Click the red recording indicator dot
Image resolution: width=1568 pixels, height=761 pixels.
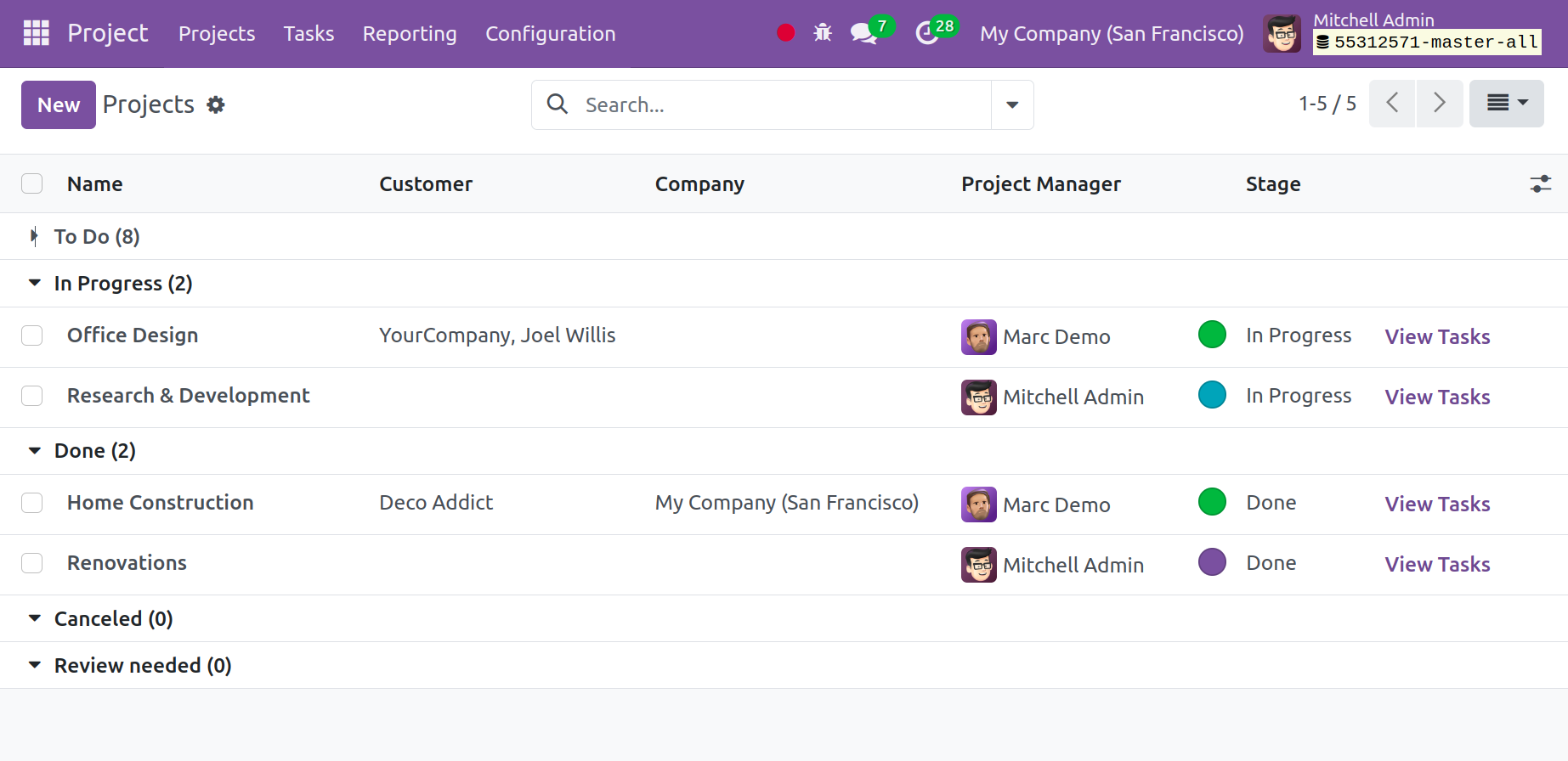pyautogui.click(x=785, y=33)
